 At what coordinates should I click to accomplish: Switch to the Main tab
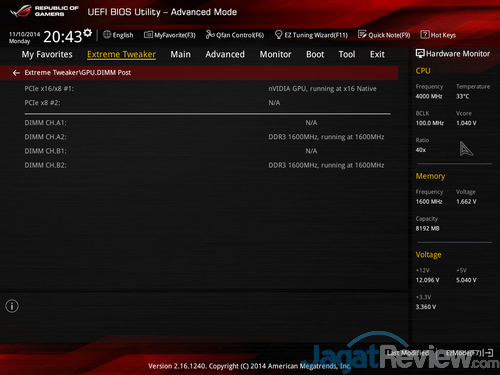pos(180,54)
